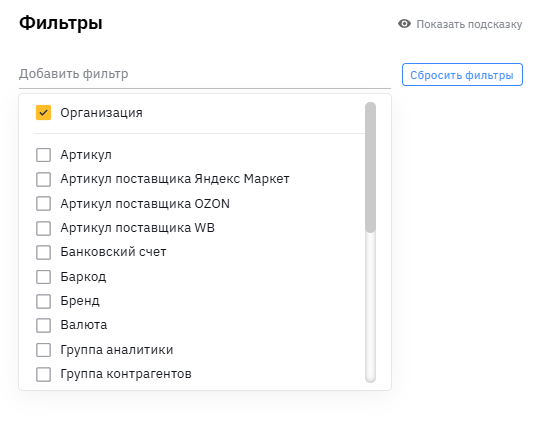The image size is (544, 426).
Task: Click the Сбросить фильтры button
Action: coord(462,75)
